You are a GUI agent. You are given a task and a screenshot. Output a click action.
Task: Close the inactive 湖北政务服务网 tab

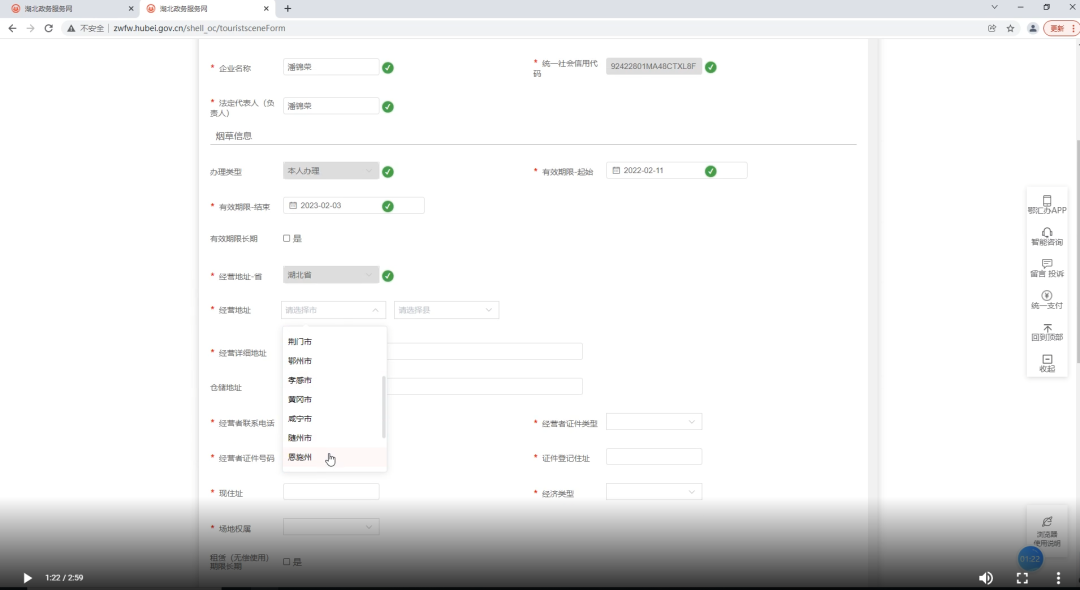131,9
